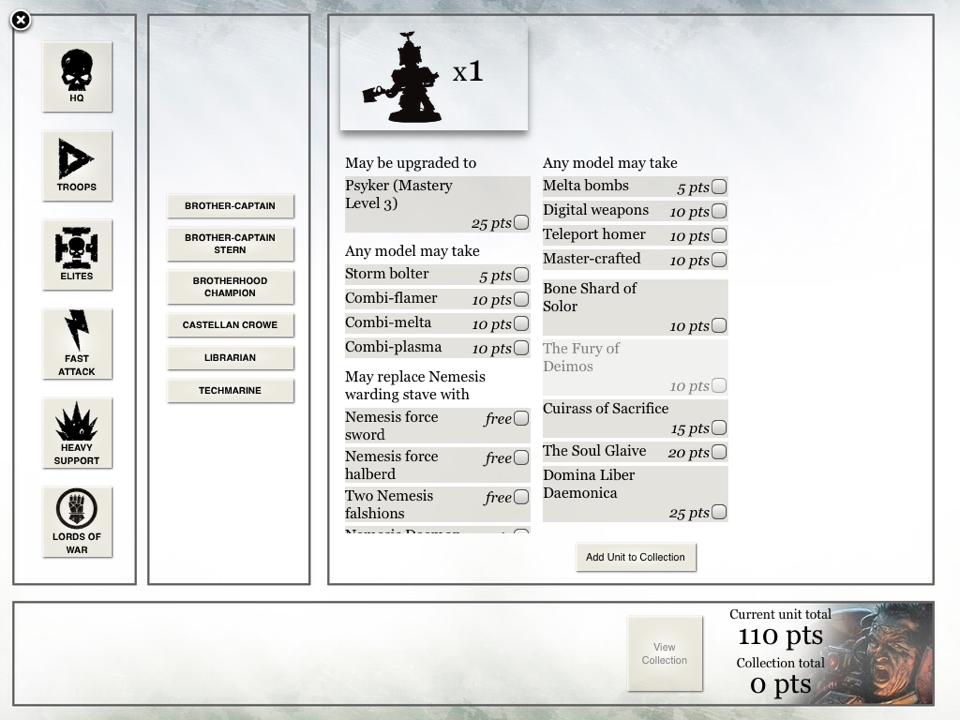Viewport: 960px width, 720px height.
Task: Click the Add Unit to Collection button
Action: point(636,557)
